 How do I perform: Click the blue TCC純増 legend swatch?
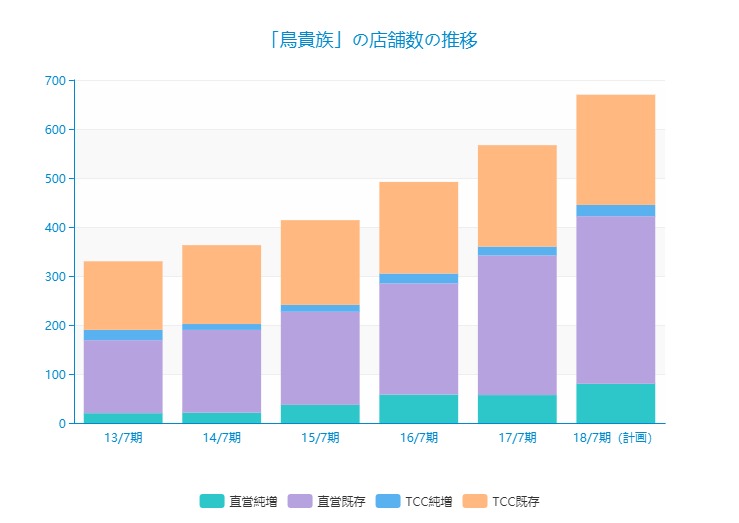tap(388, 501)
